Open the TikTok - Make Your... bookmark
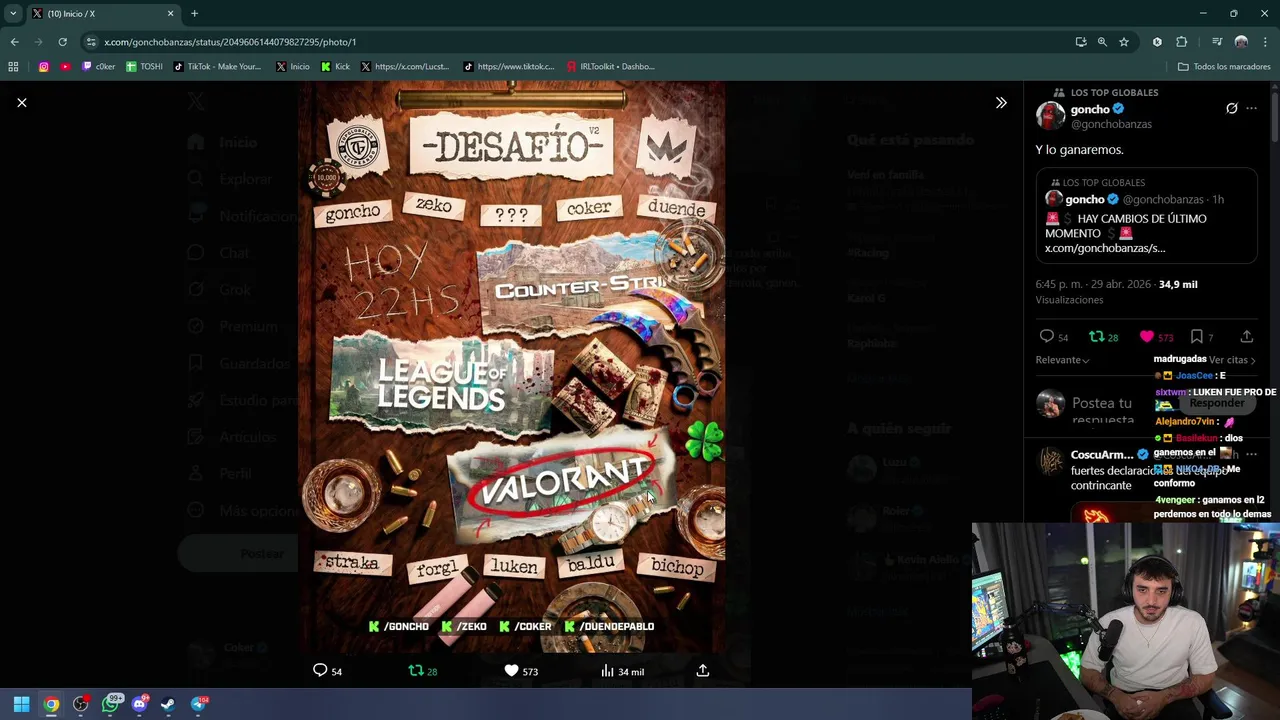1280x720 pixels. (217, 67)
